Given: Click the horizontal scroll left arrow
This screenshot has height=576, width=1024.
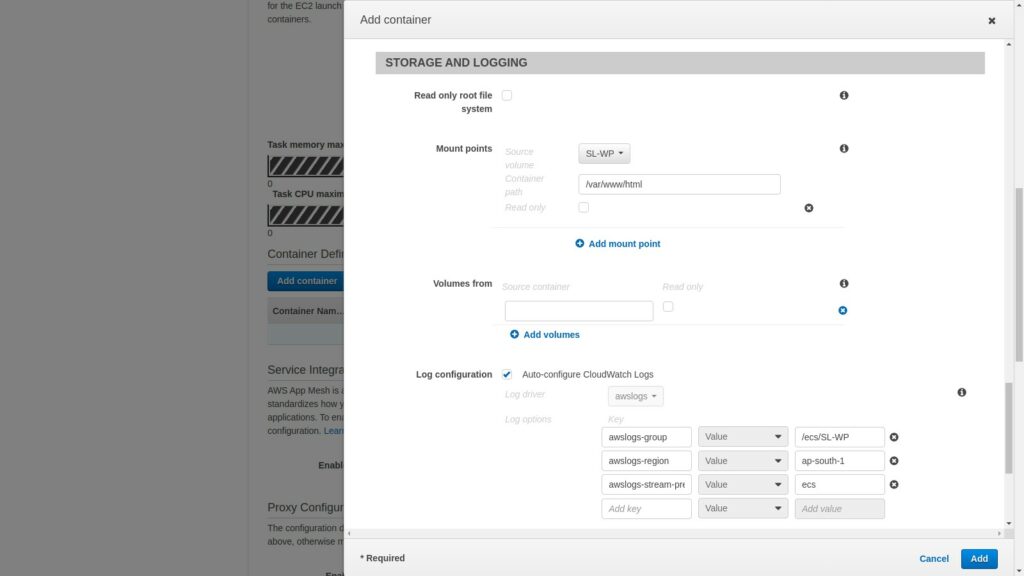Looking at the screenshot, I should pos(349,534).
